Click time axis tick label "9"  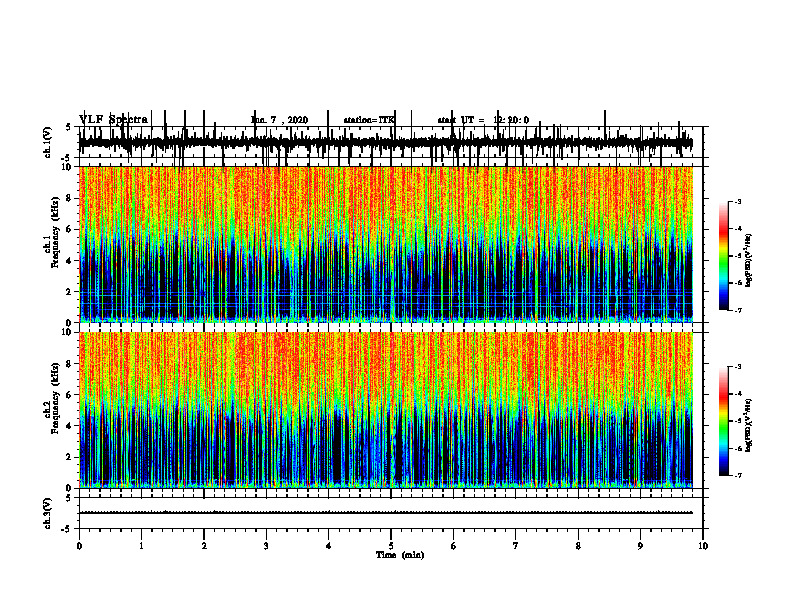pyautogui.click(x=640, y=546)
